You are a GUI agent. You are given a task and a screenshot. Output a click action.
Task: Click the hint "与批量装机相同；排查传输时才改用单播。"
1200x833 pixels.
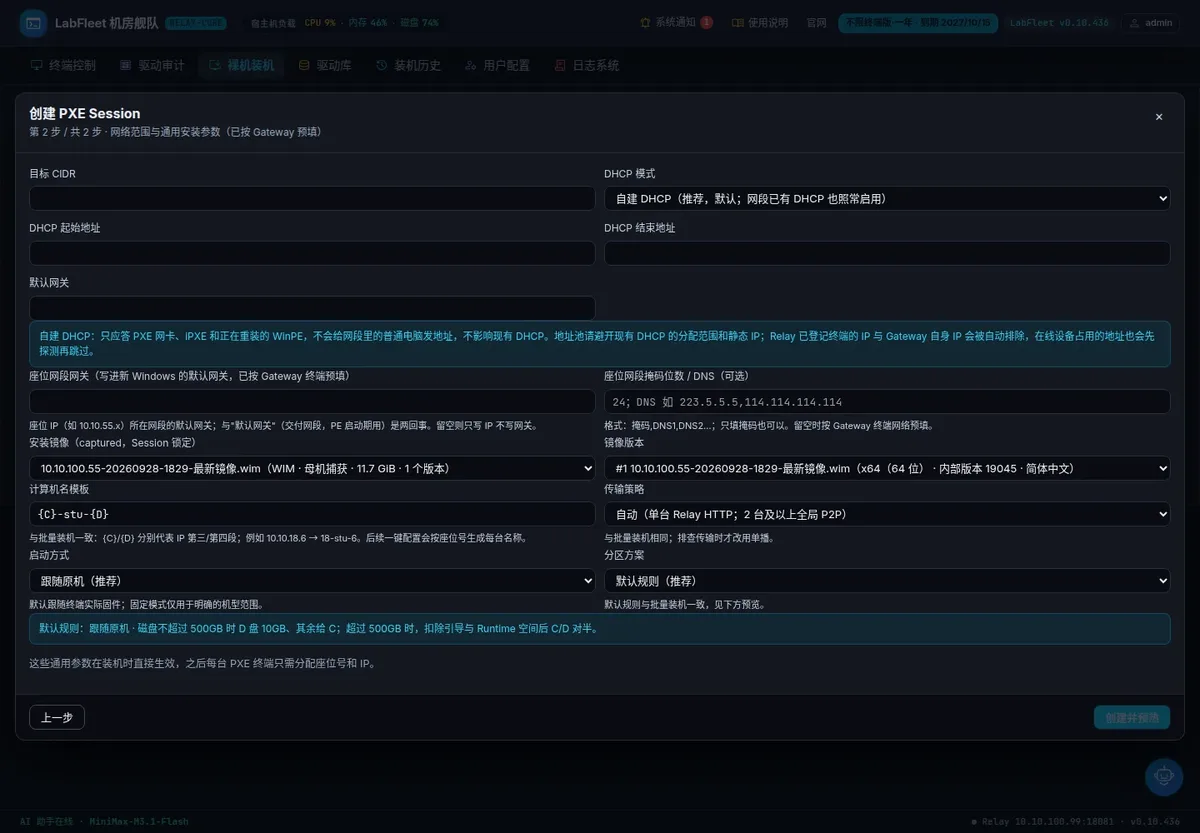coord(689,538)
